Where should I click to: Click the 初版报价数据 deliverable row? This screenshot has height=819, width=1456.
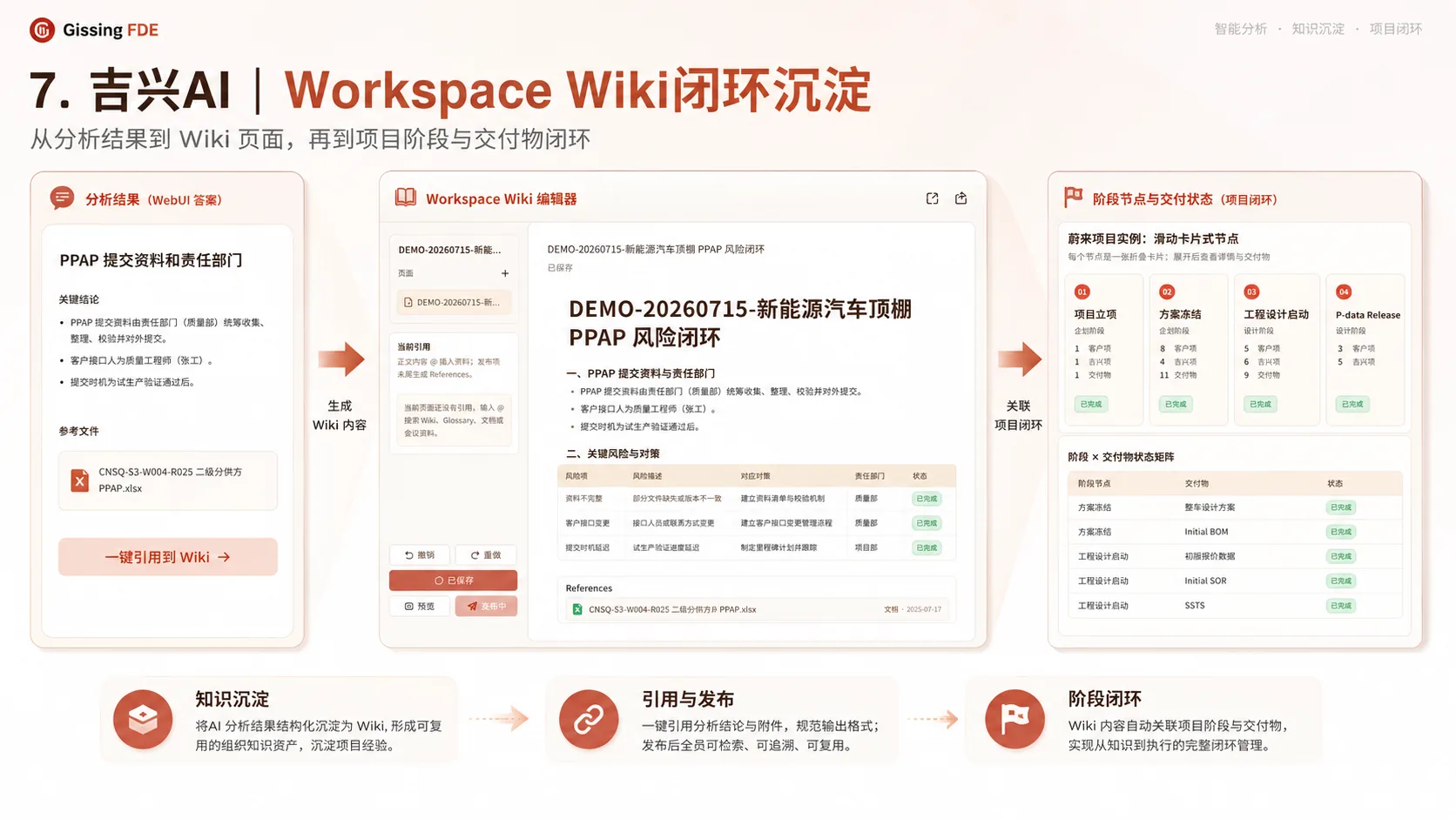click(x=1235, y=556)
